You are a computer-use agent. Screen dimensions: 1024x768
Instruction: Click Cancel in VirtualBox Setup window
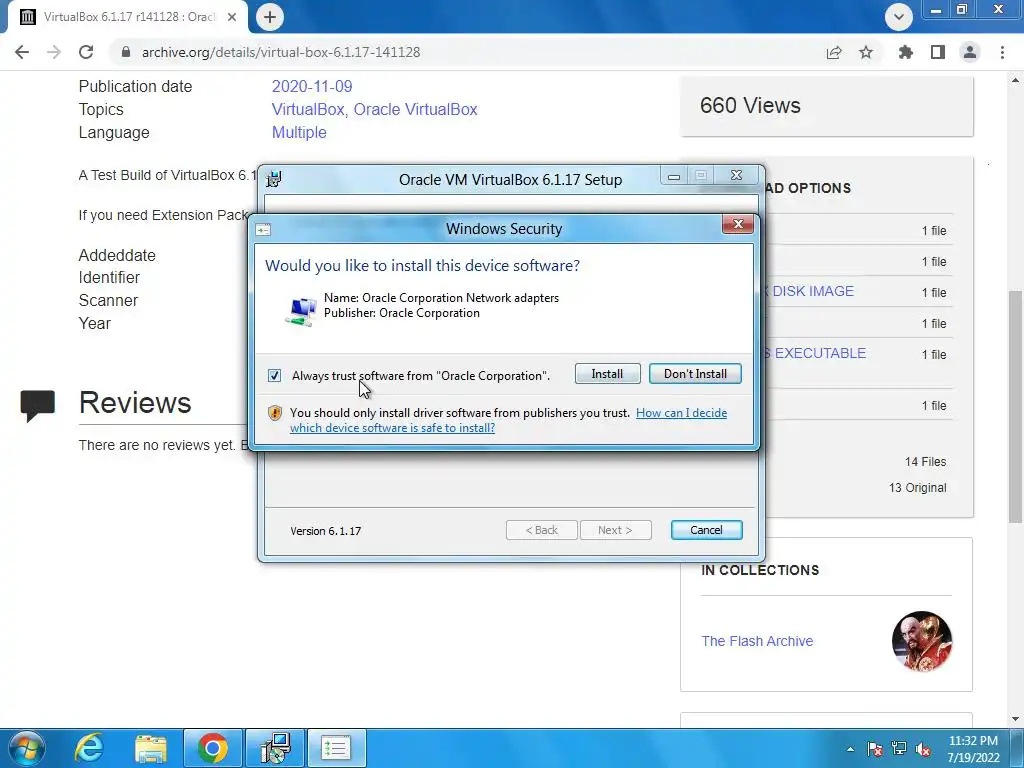click(706, 530)
